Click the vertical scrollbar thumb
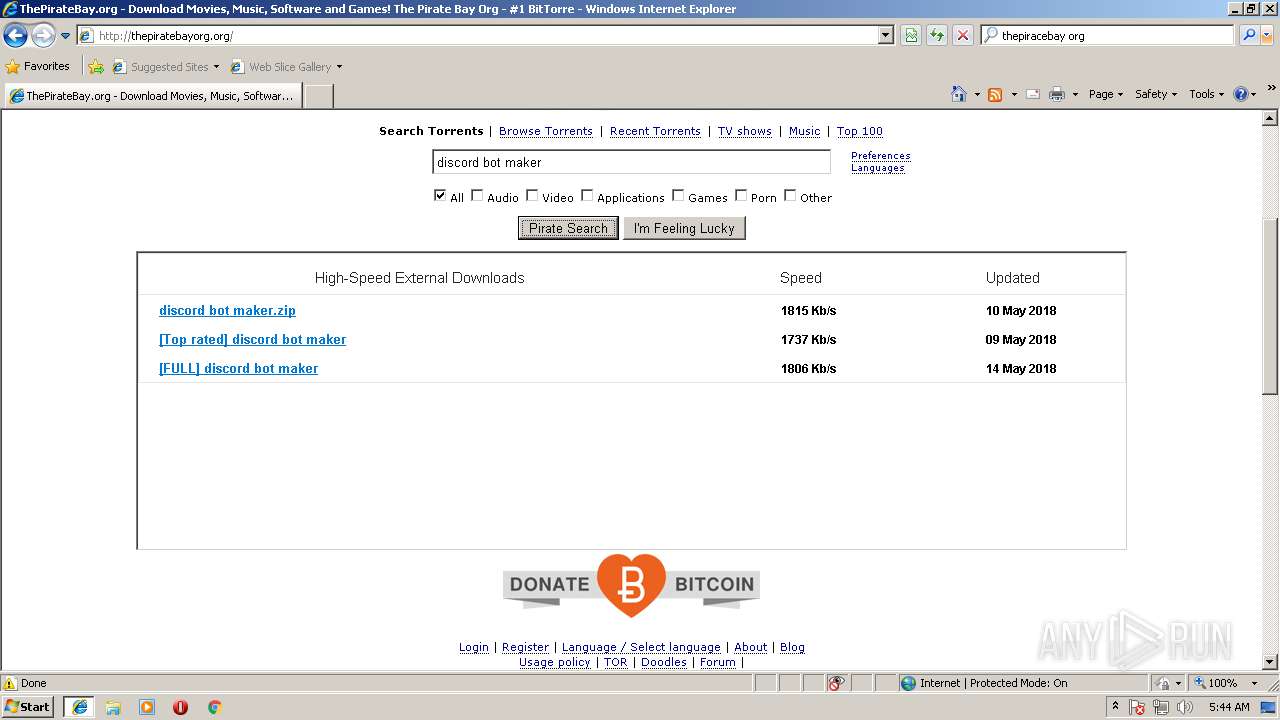1280x720 pixels. tap(1270, 305)
